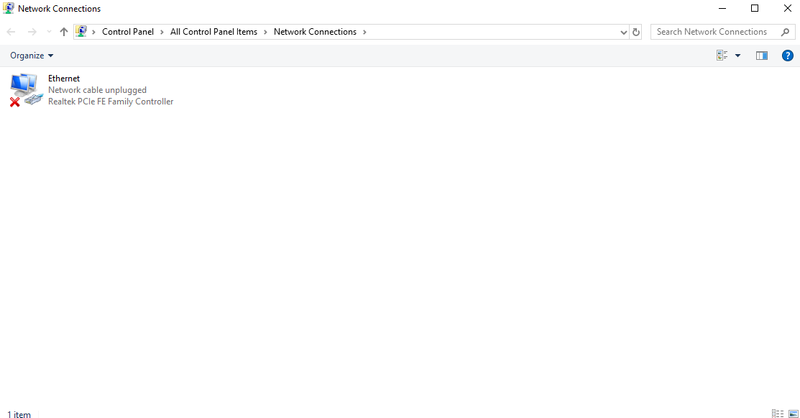Click the Ethernet connection name
This screenshot has width=800, height=418.
click(x=64, y=79)
